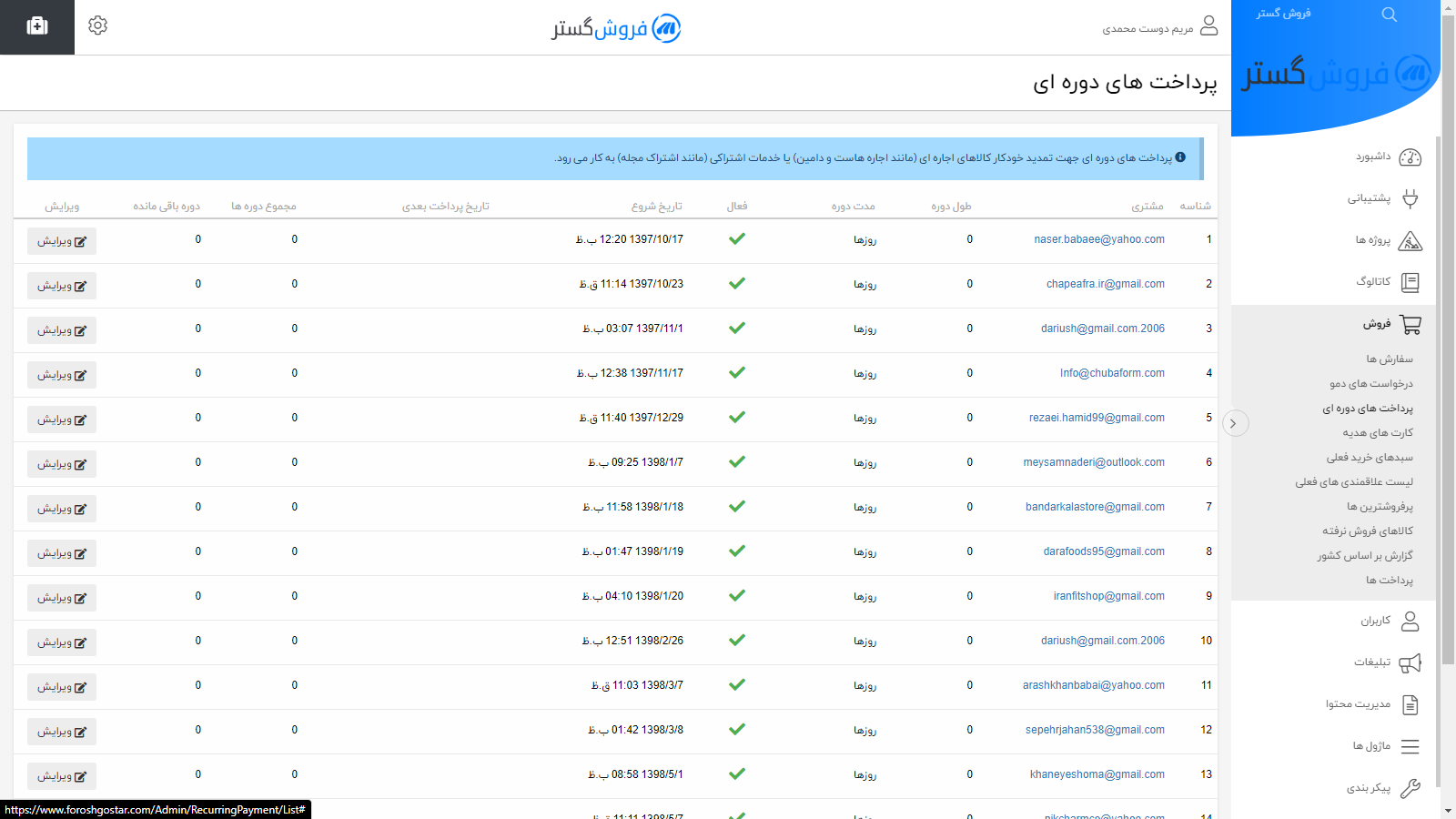
Task: Click the advertising megaphone icon
Action: click(x=1410, y=662)
